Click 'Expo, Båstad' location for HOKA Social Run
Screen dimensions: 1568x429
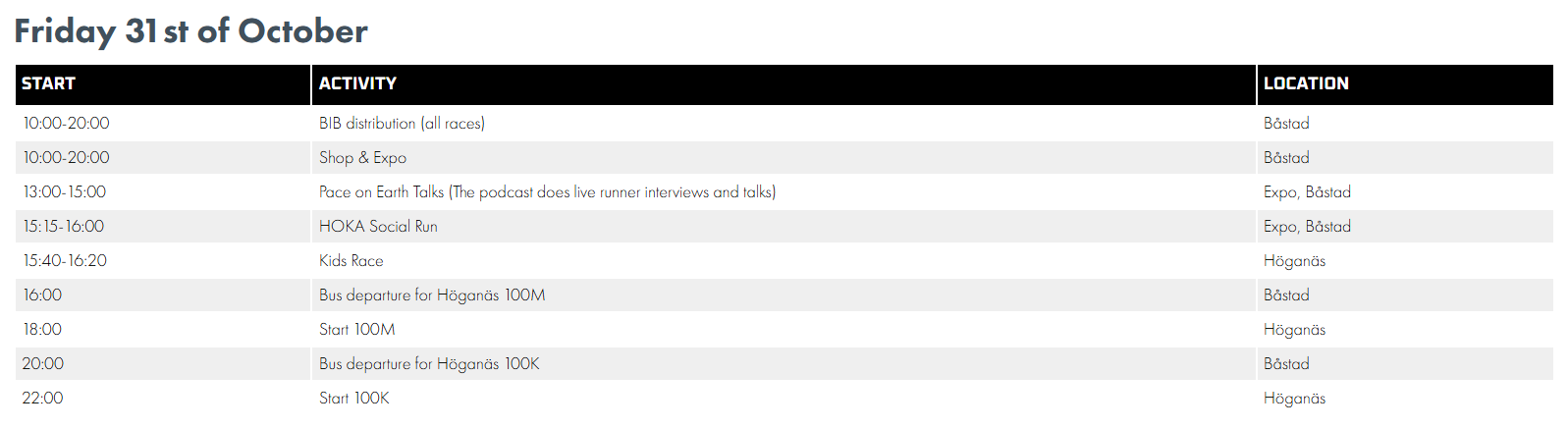pos(1307,227)
